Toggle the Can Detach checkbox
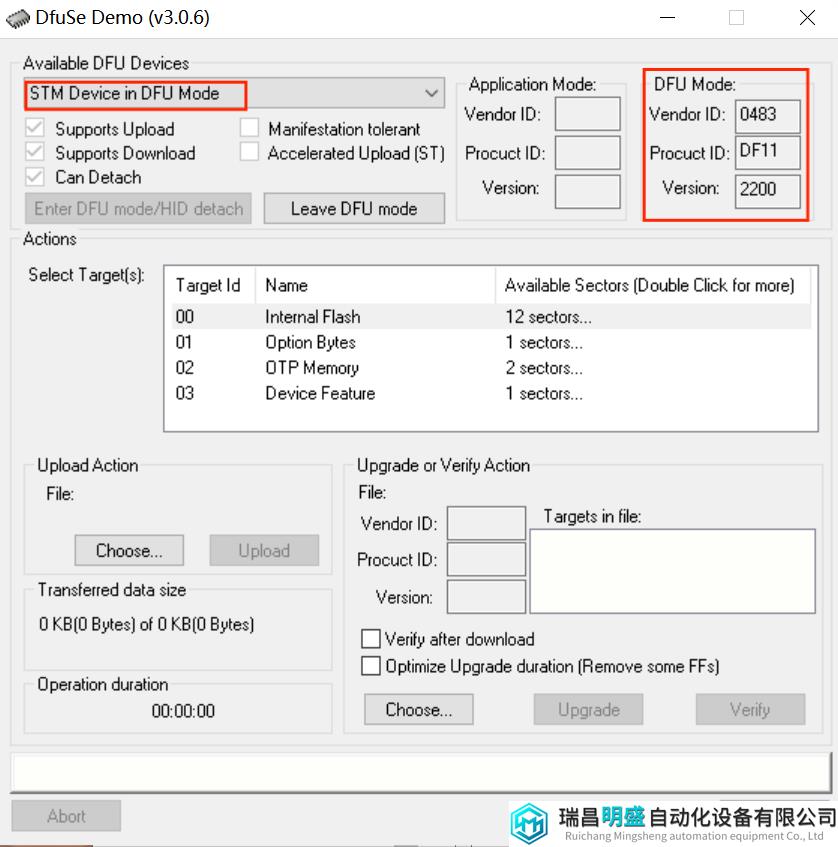The image size is (838, 847). [x=35, y=176]
